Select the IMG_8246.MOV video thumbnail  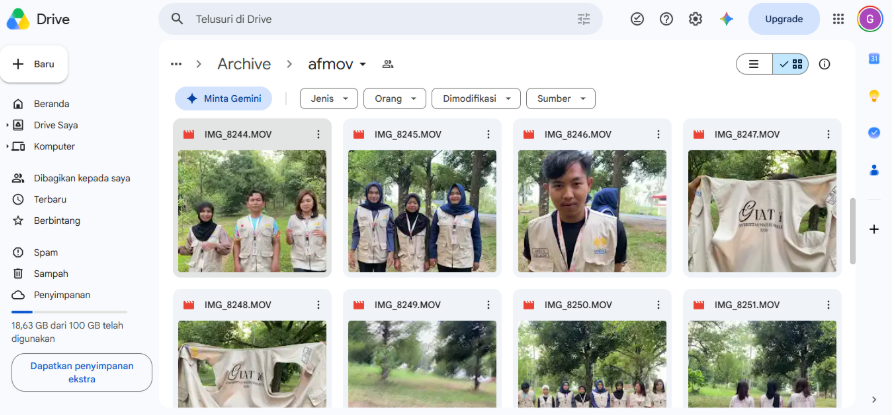click(592, 211)
